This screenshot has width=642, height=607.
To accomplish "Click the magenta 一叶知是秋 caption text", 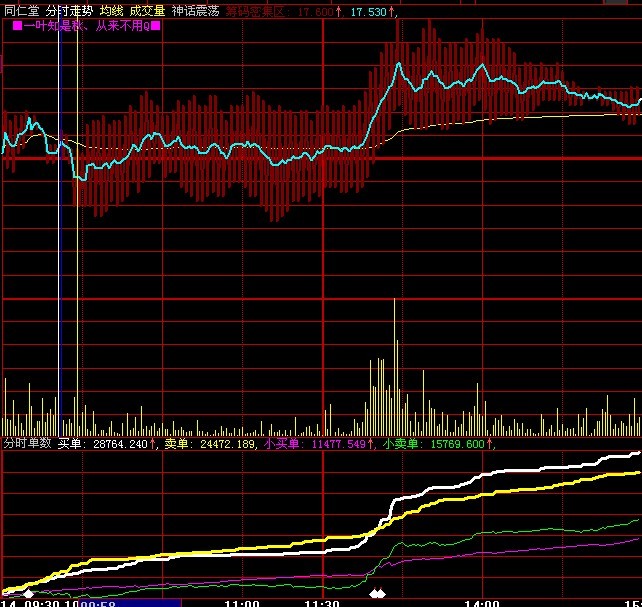I will pos(55,26).
